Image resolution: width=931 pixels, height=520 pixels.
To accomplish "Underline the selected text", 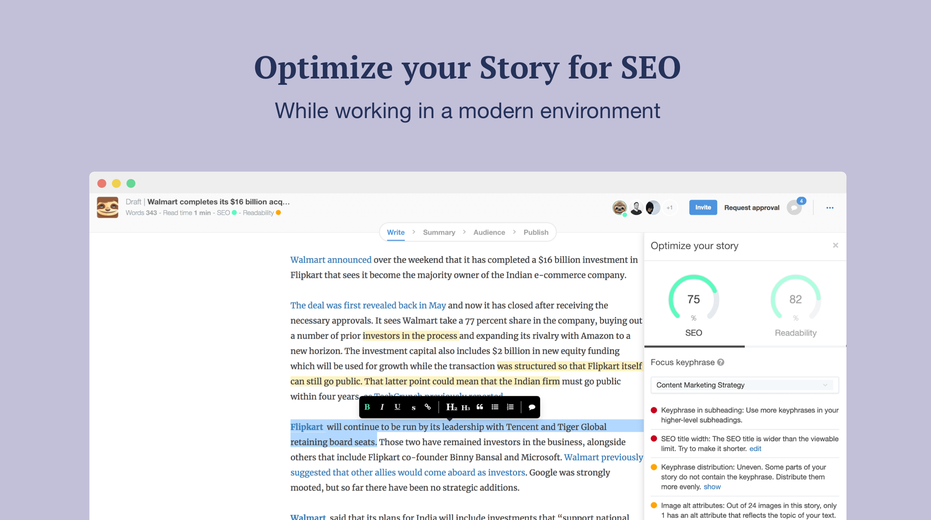I will [x=397, y=407].
